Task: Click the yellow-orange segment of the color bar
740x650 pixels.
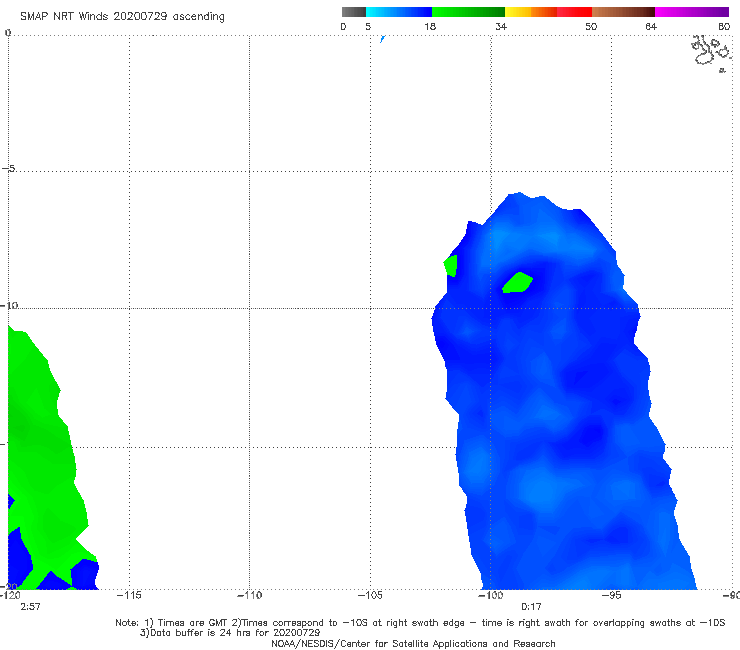Action: 530,12
